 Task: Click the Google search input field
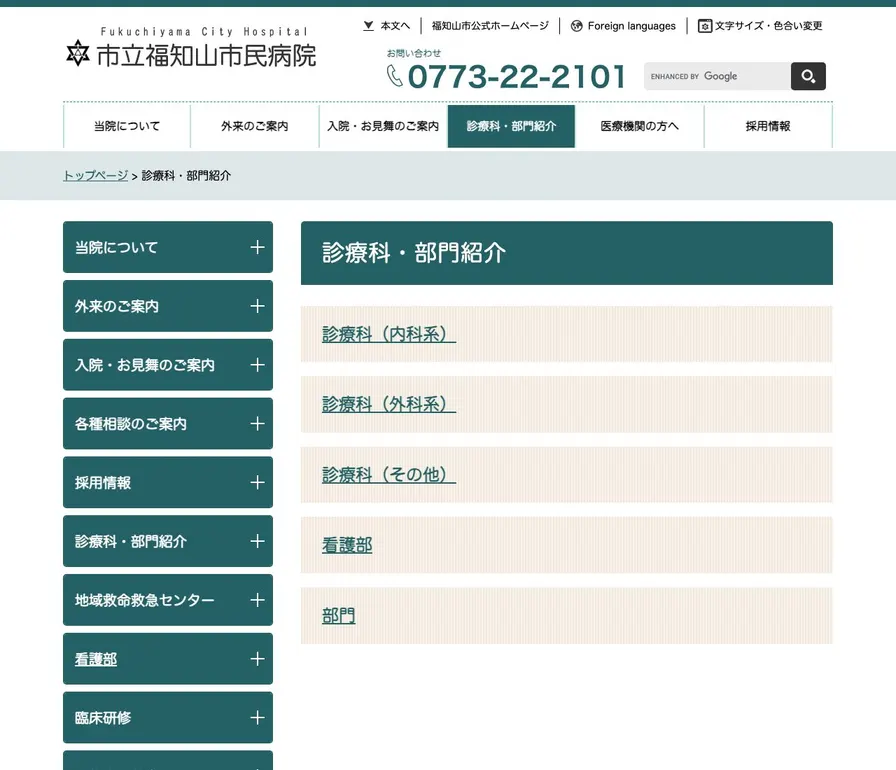pos(717,76)
